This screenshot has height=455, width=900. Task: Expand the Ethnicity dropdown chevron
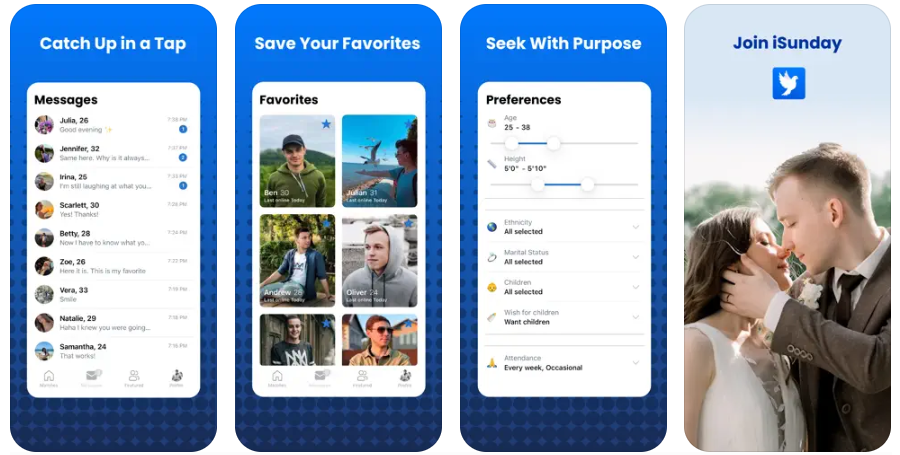(x=635, y=227)
